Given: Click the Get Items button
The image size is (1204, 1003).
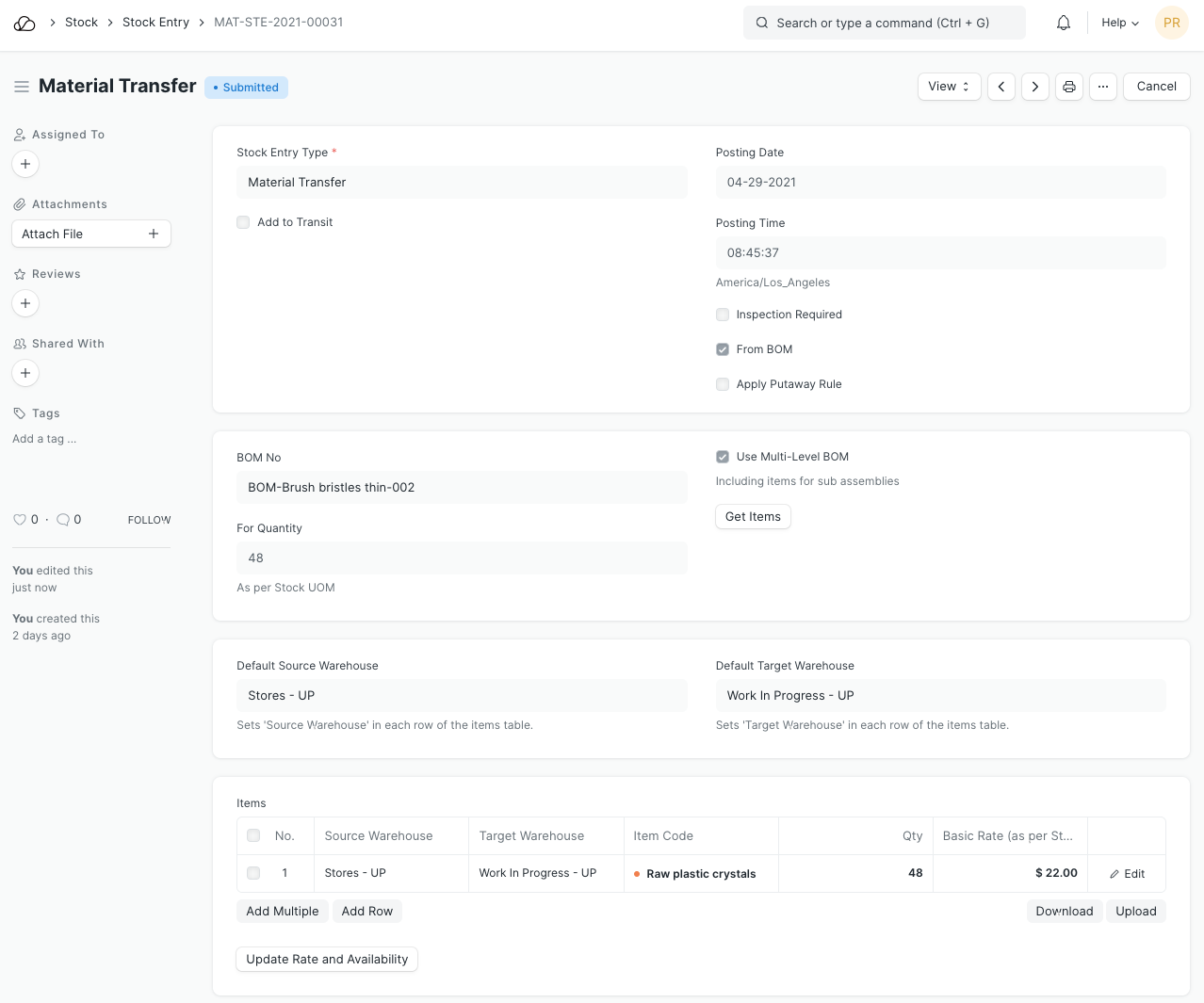Looking at the screenshot, I should tap(753, 517).
